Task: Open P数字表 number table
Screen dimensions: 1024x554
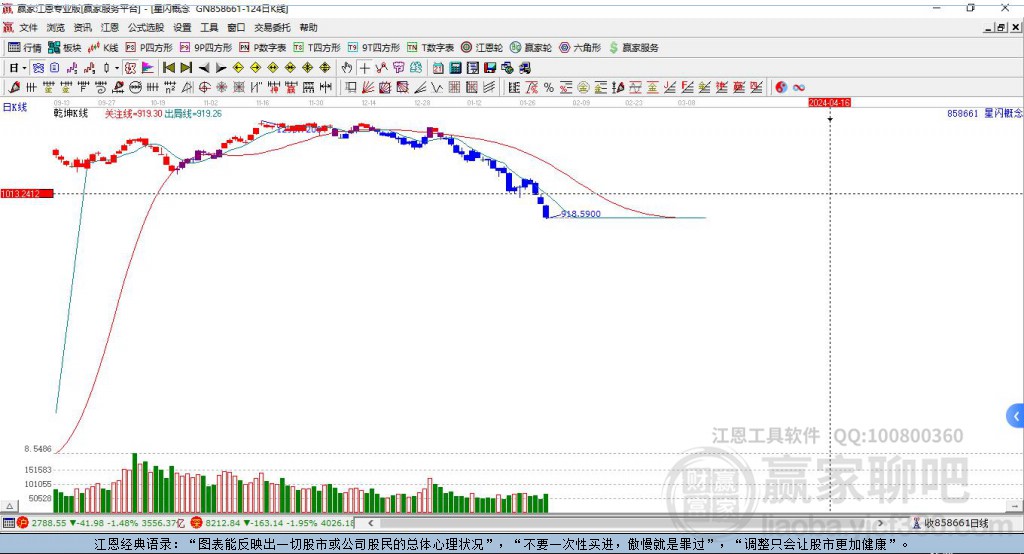Action: point(263,48)
